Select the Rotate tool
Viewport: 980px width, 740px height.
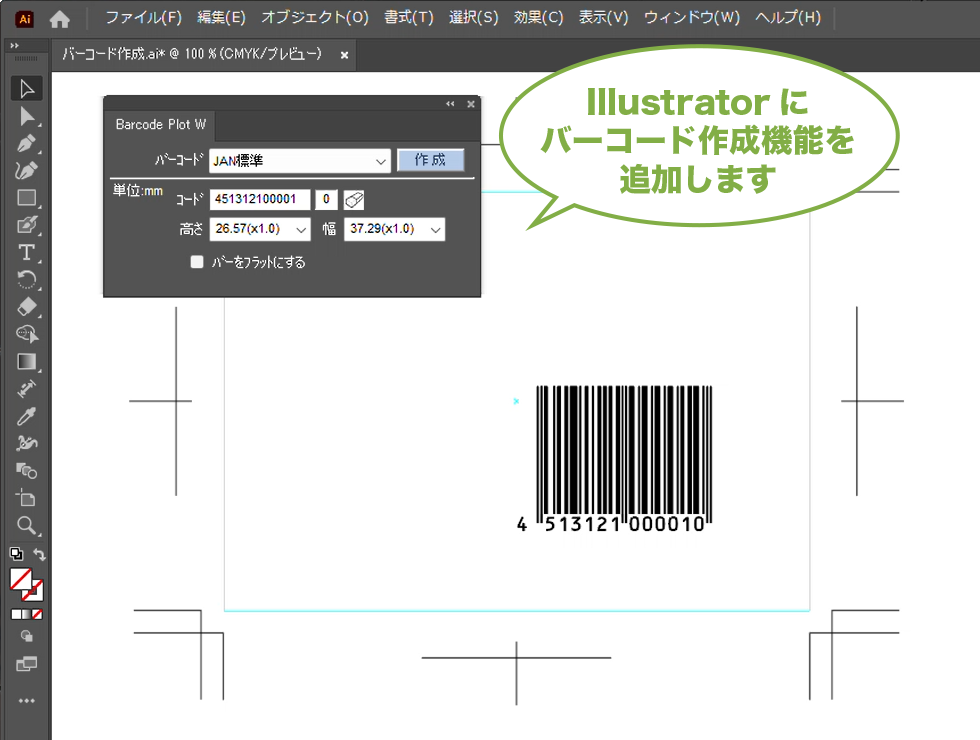coord(26,279)
